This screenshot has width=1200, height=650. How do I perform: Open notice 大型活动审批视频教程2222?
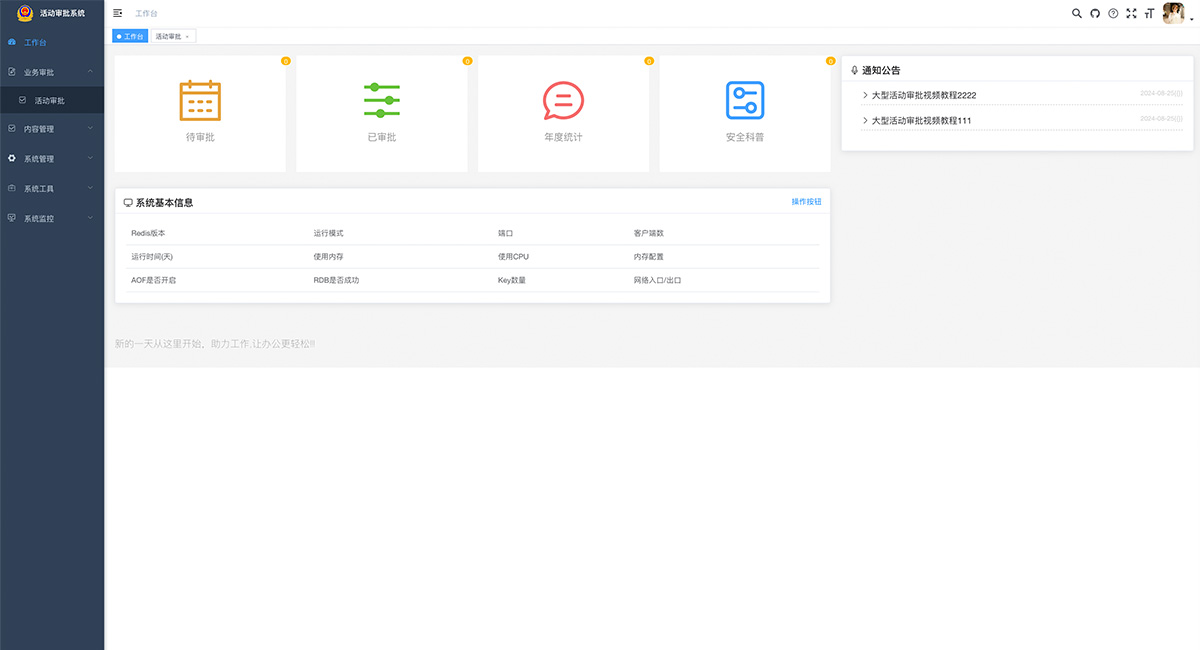tap(923, 95)
